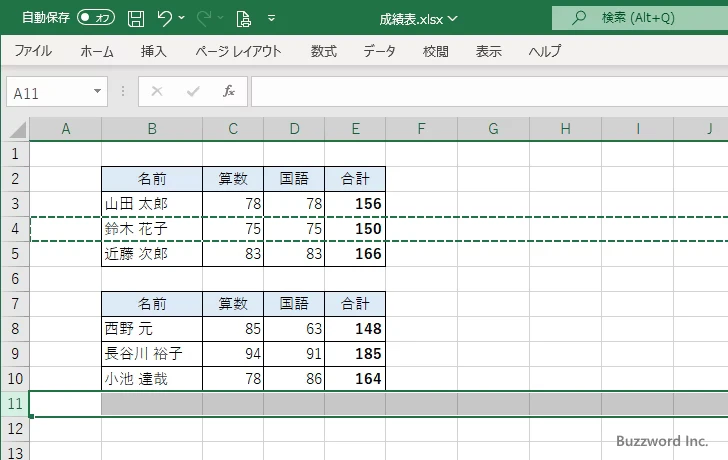
Task: Click the Insert Function fx icon
Action: pos(229,91)
